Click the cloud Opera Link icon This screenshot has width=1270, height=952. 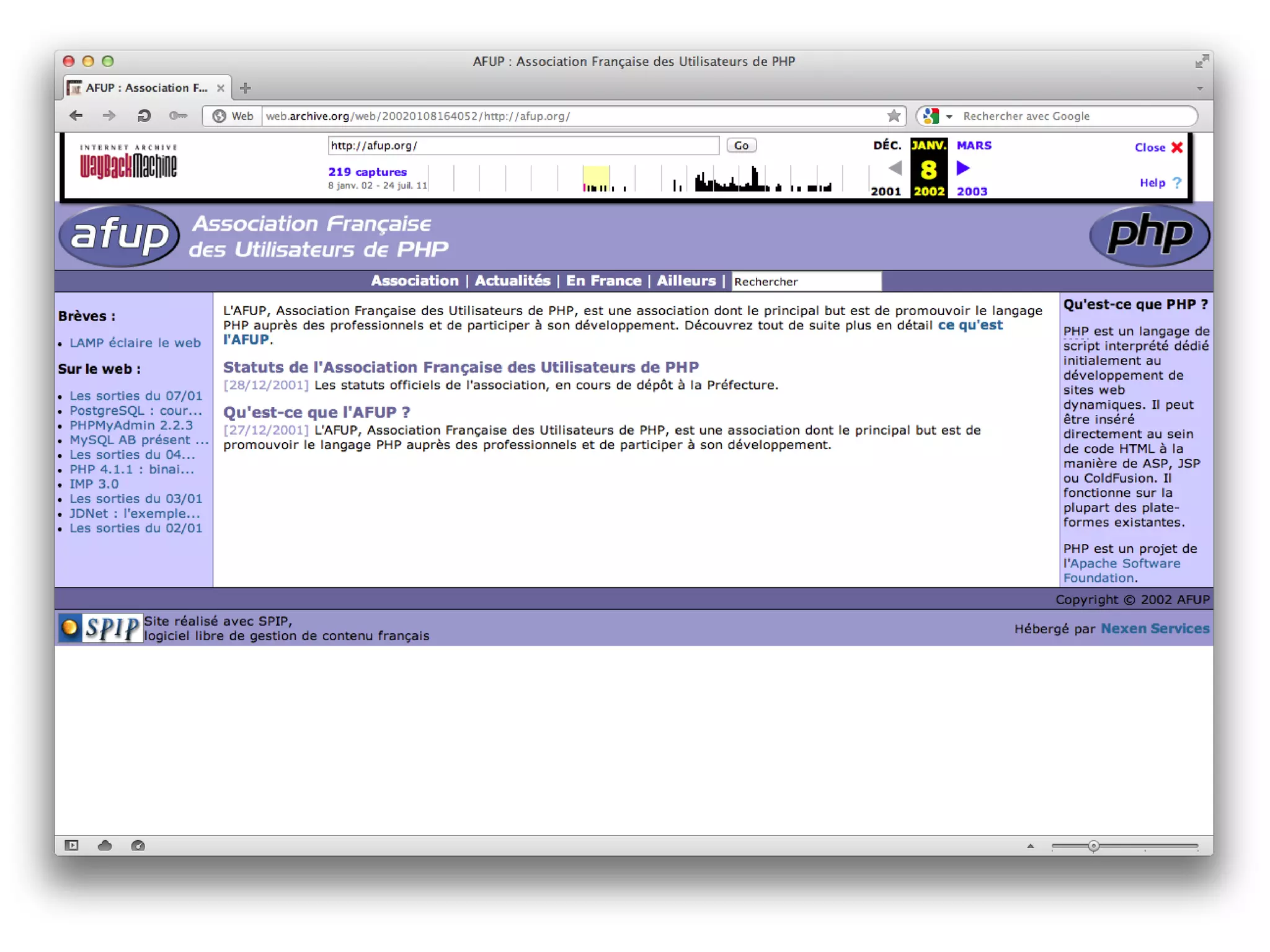[105, 845]
